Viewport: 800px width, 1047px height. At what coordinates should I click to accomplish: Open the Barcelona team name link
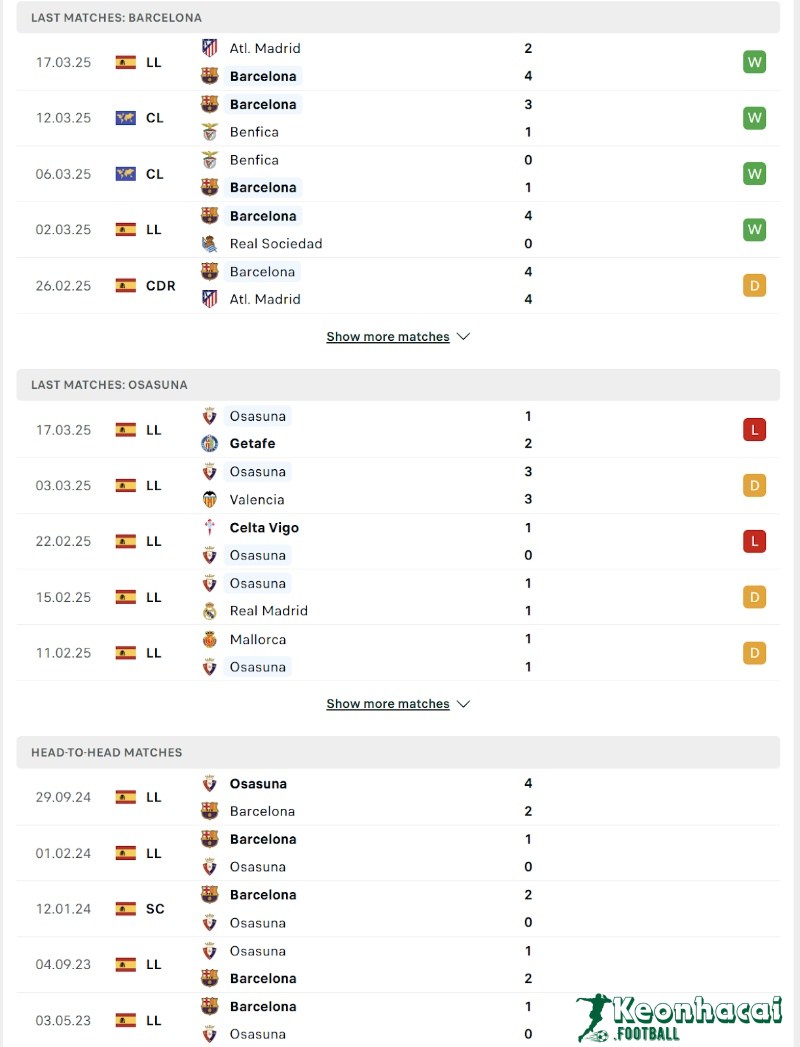coord(263,76)
